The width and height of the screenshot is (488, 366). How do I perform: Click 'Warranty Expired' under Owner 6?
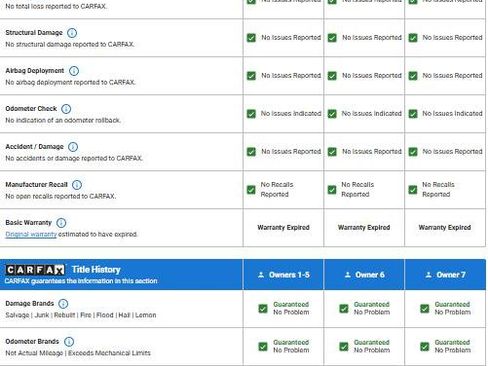(364, 228)
